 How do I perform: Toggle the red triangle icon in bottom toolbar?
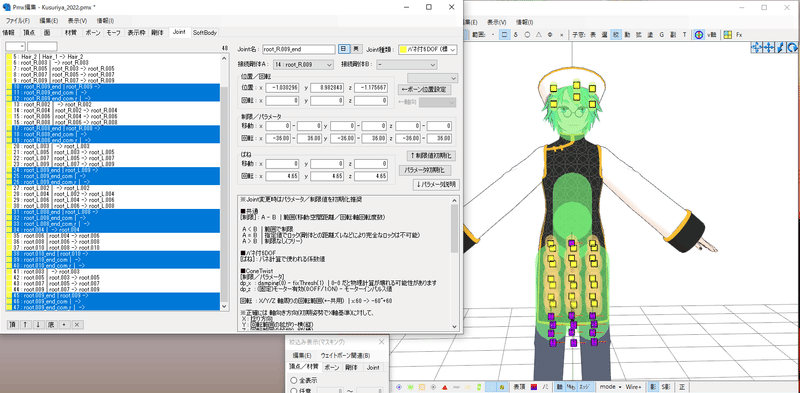(x=445, y=387)
